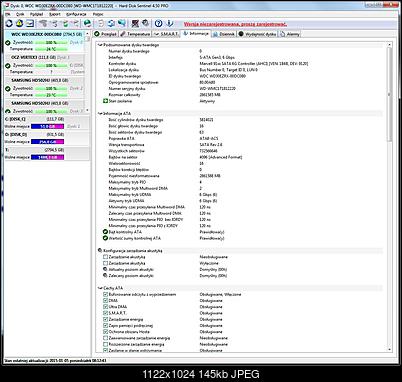
Task: Toggle the Ultra DMA checkbox
Action: pos(105,307)
